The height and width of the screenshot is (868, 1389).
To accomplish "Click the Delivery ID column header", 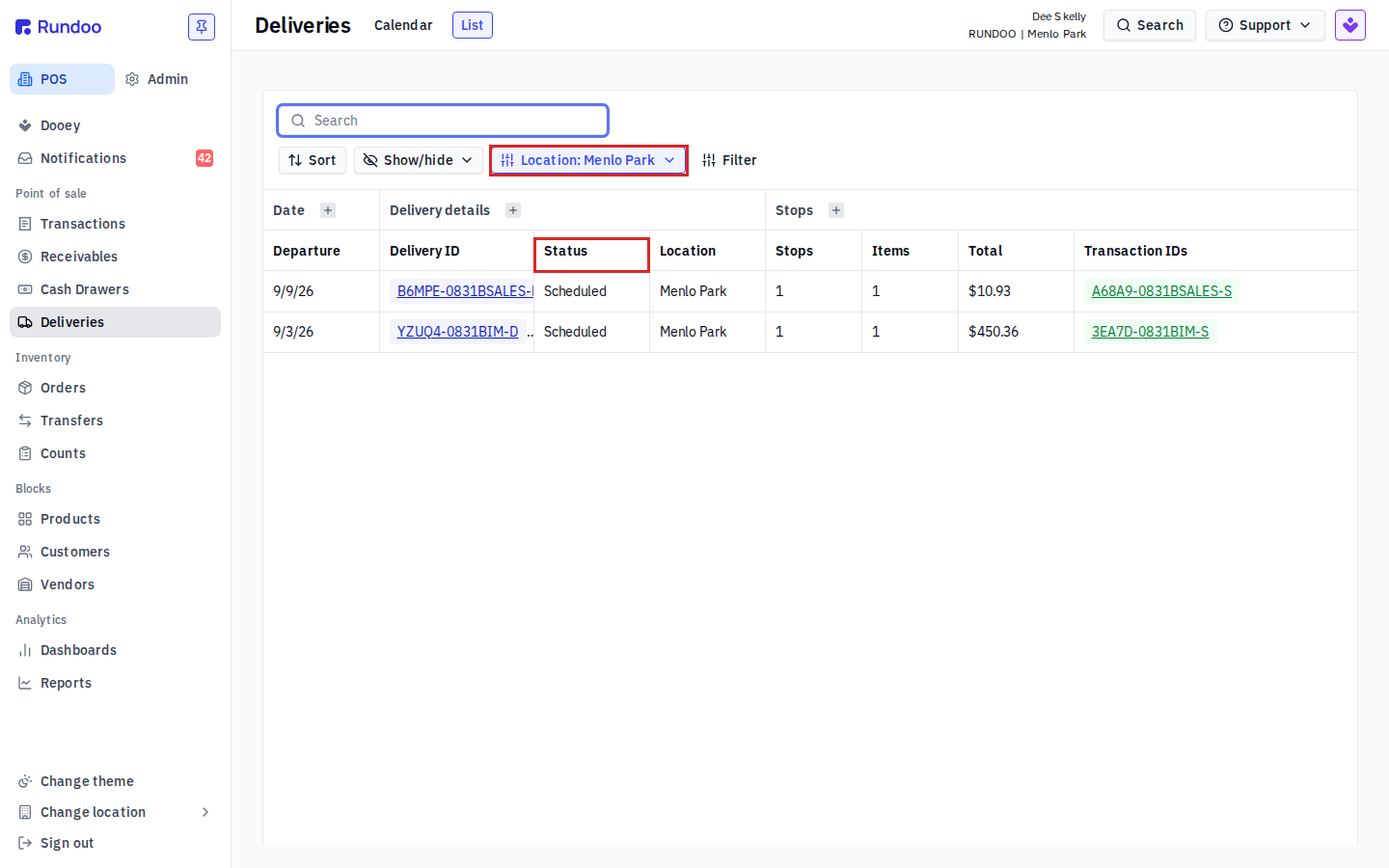I will (457, 251).
